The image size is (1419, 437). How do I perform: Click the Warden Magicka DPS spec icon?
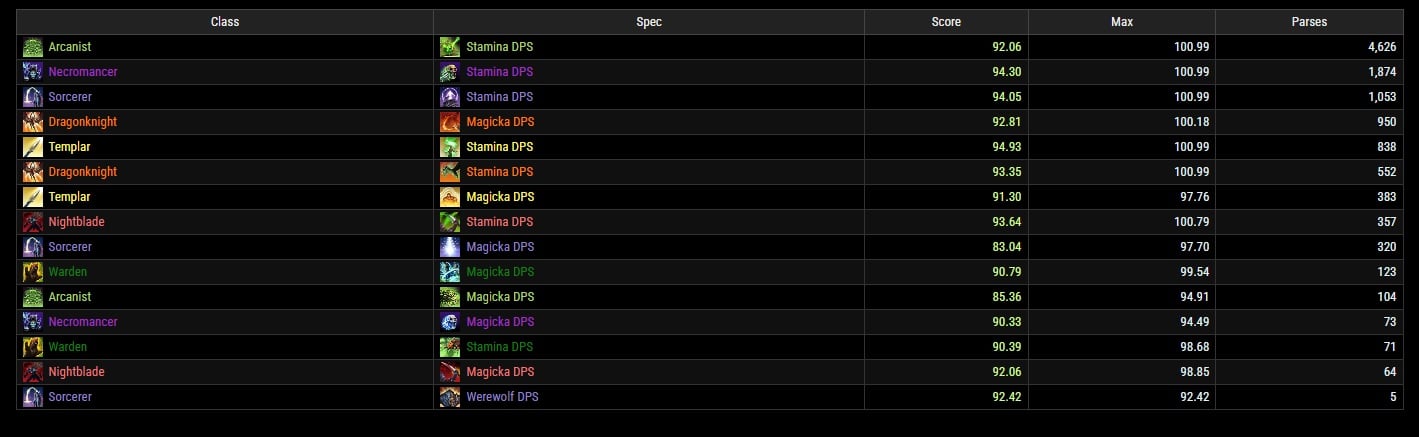[x=450, y=272]
